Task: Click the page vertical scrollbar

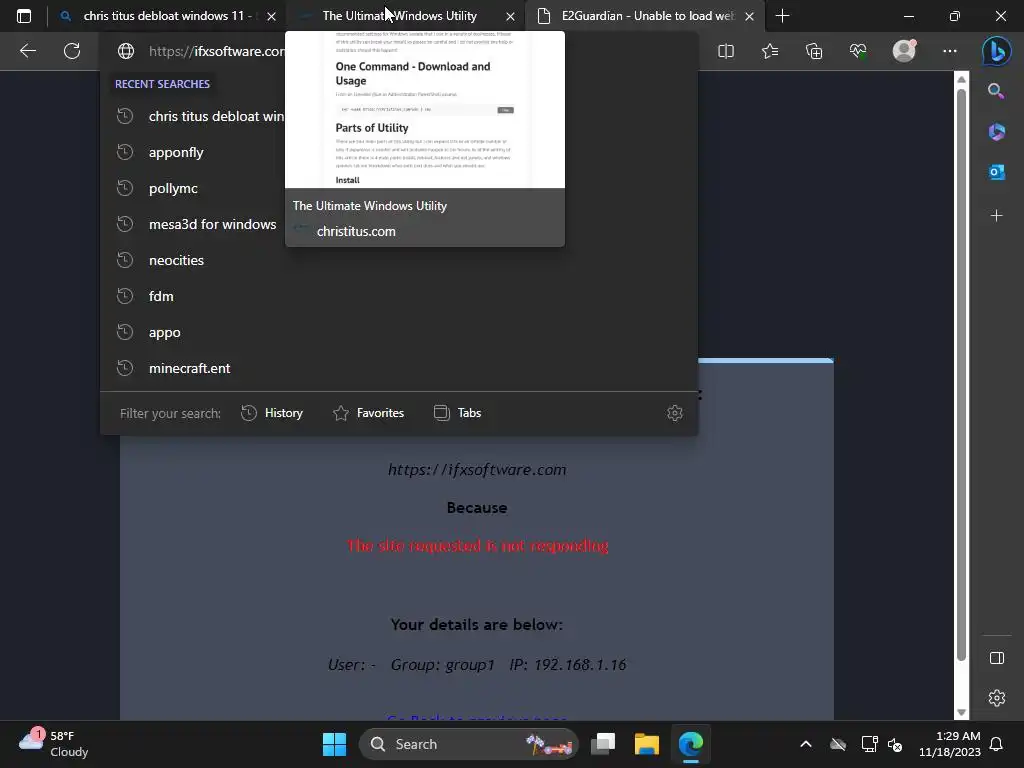Action: tap(961, 374)
